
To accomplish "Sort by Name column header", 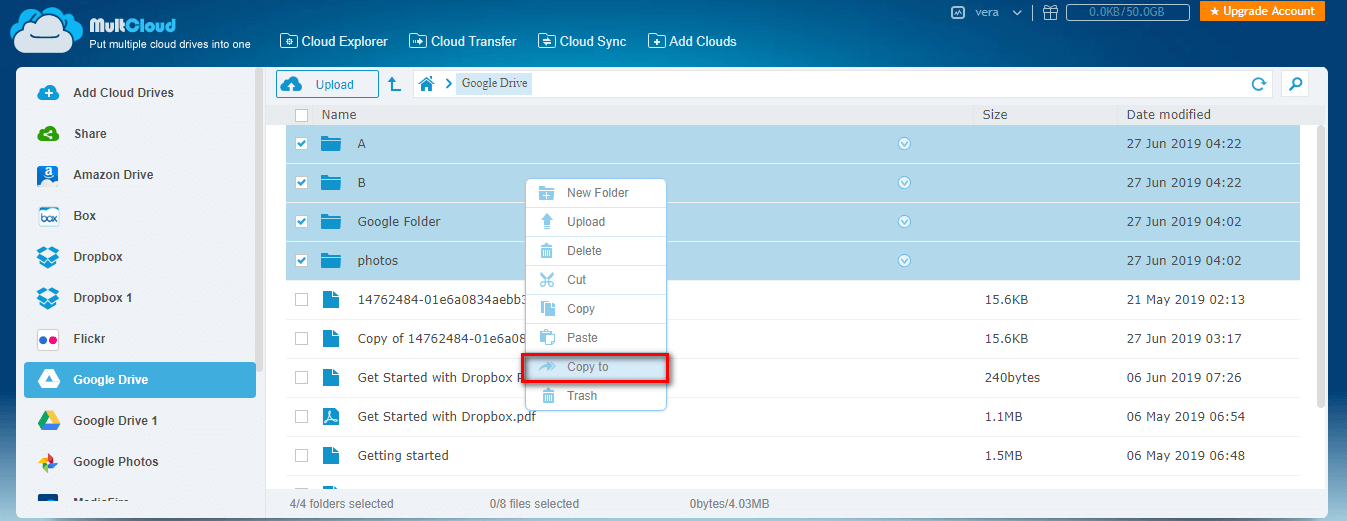I will coord(339,115).
